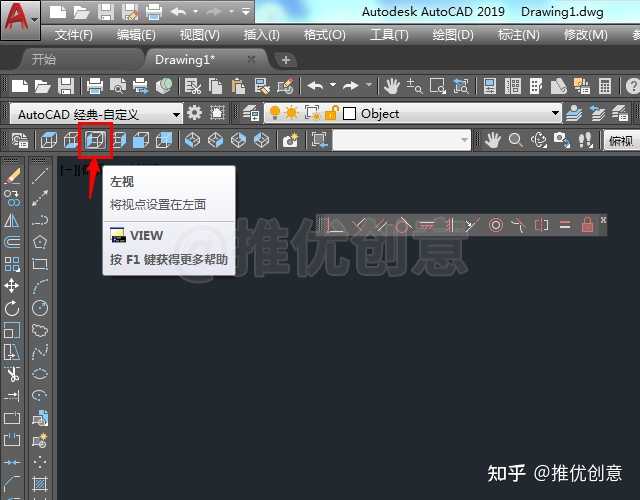Click the Zoom Window icon
The image size is (640, 500).
(x=438, y=87)
